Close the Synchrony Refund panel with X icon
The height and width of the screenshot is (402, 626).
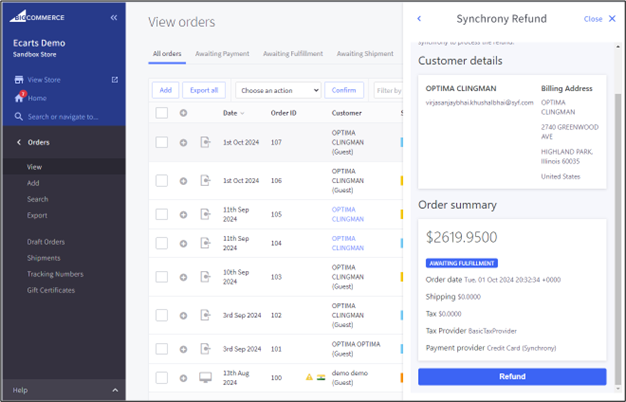pyautogui.click(x=612, y=18)
